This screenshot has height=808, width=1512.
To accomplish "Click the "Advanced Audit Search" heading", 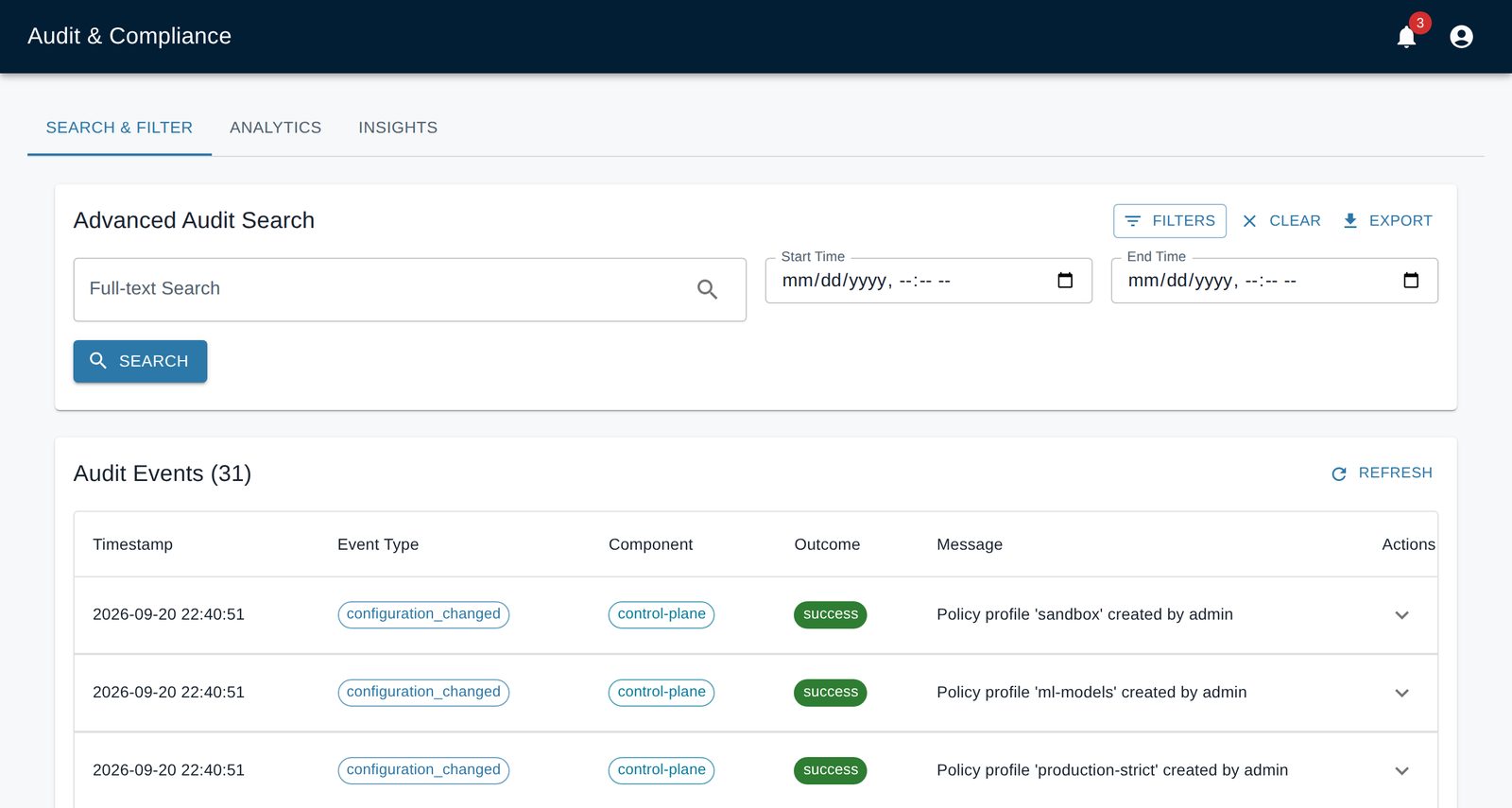I will tap(194, 220).
